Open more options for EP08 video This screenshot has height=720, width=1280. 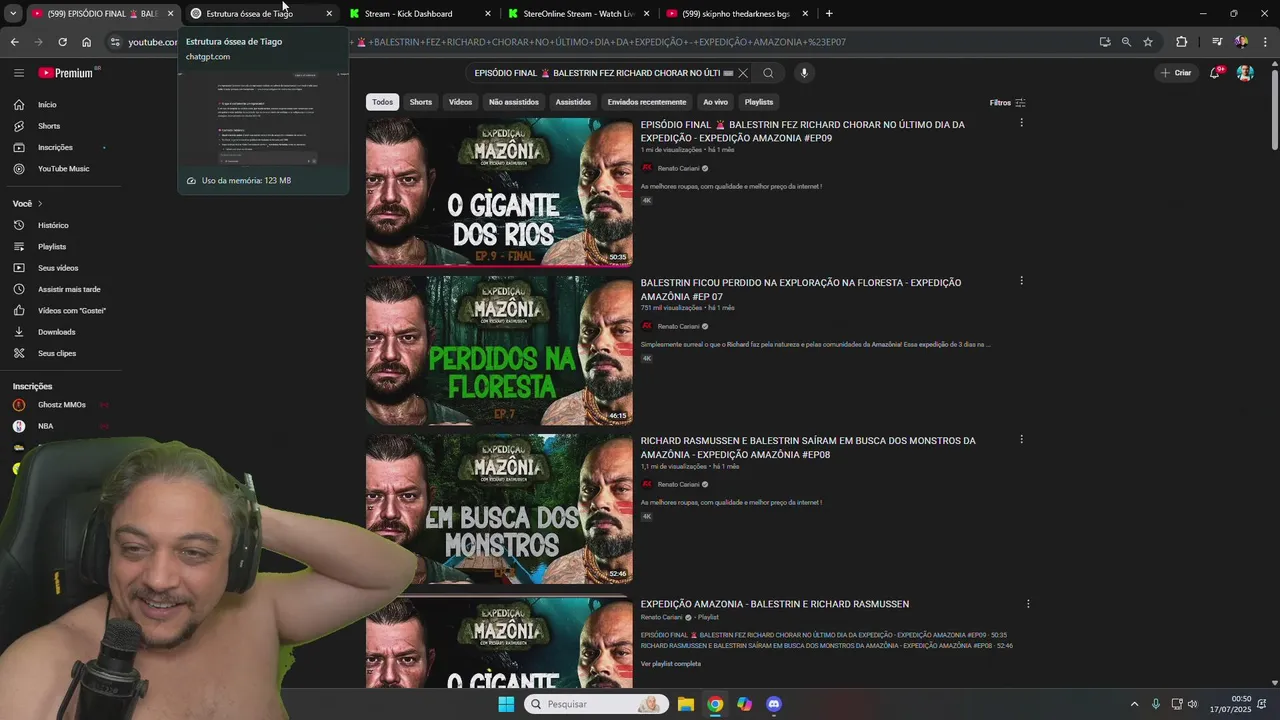1021,439
